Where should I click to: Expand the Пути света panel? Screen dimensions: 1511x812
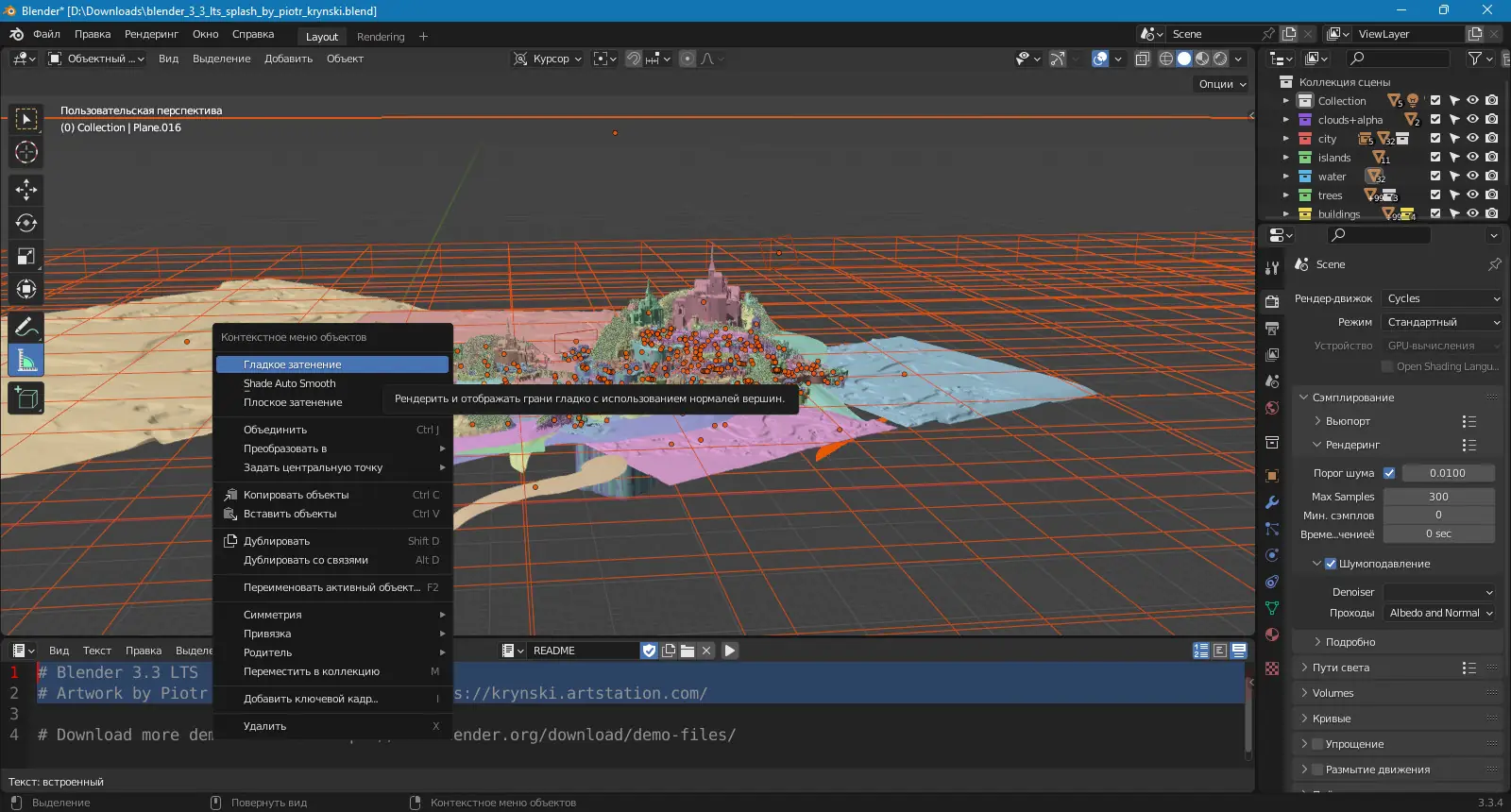coord(1340,668)
